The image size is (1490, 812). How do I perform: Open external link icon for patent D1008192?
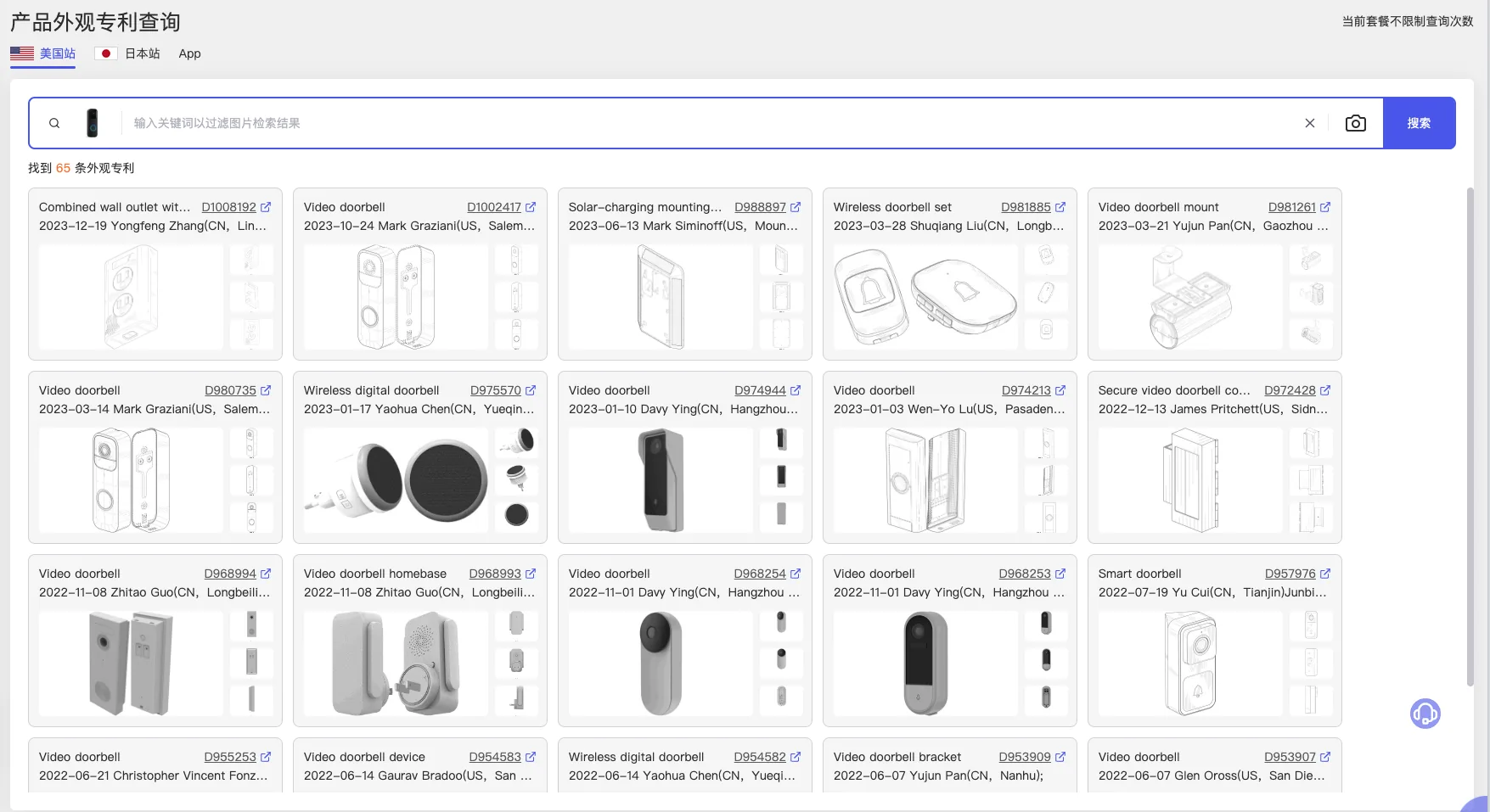point(266,207)
